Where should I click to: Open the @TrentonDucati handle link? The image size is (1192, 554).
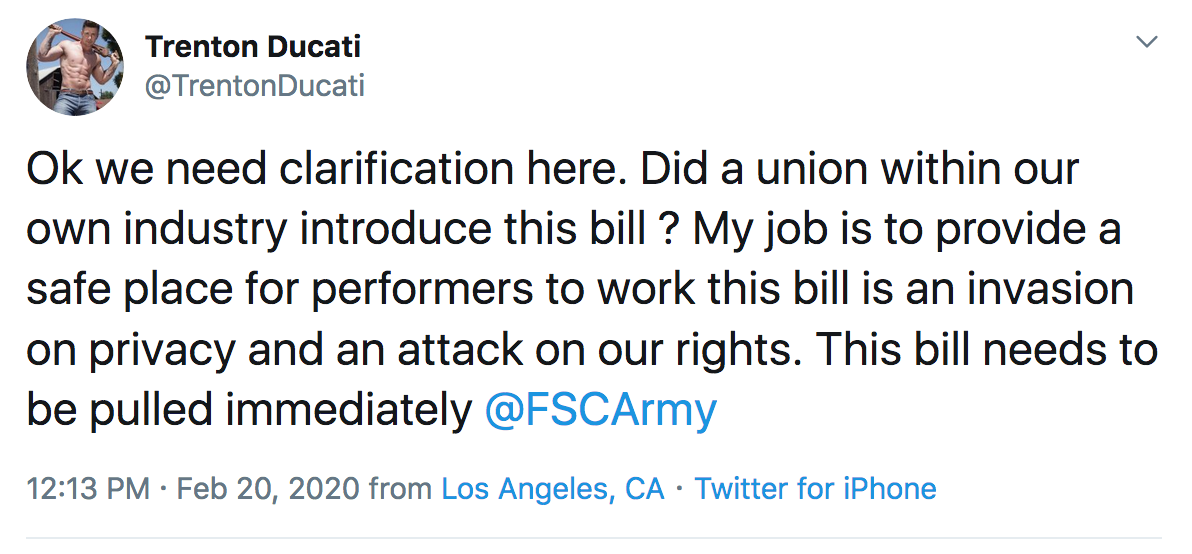point(255,86)
